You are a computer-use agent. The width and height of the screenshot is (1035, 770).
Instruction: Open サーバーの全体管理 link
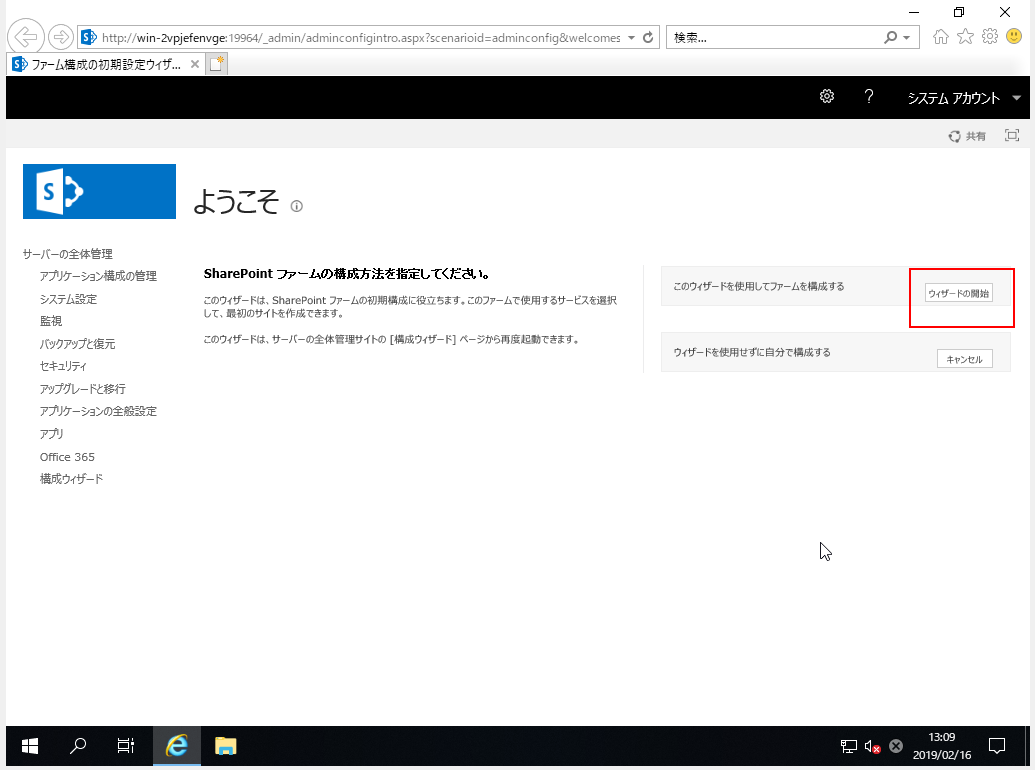67,254
